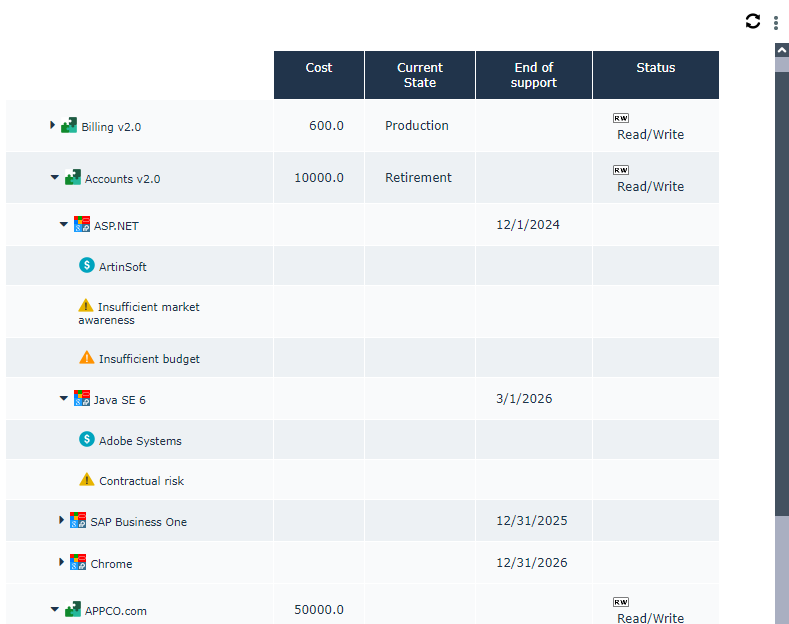Collapse the Accounts v2.0 node
Screen dimensions: 789x624
pos(55,178)
